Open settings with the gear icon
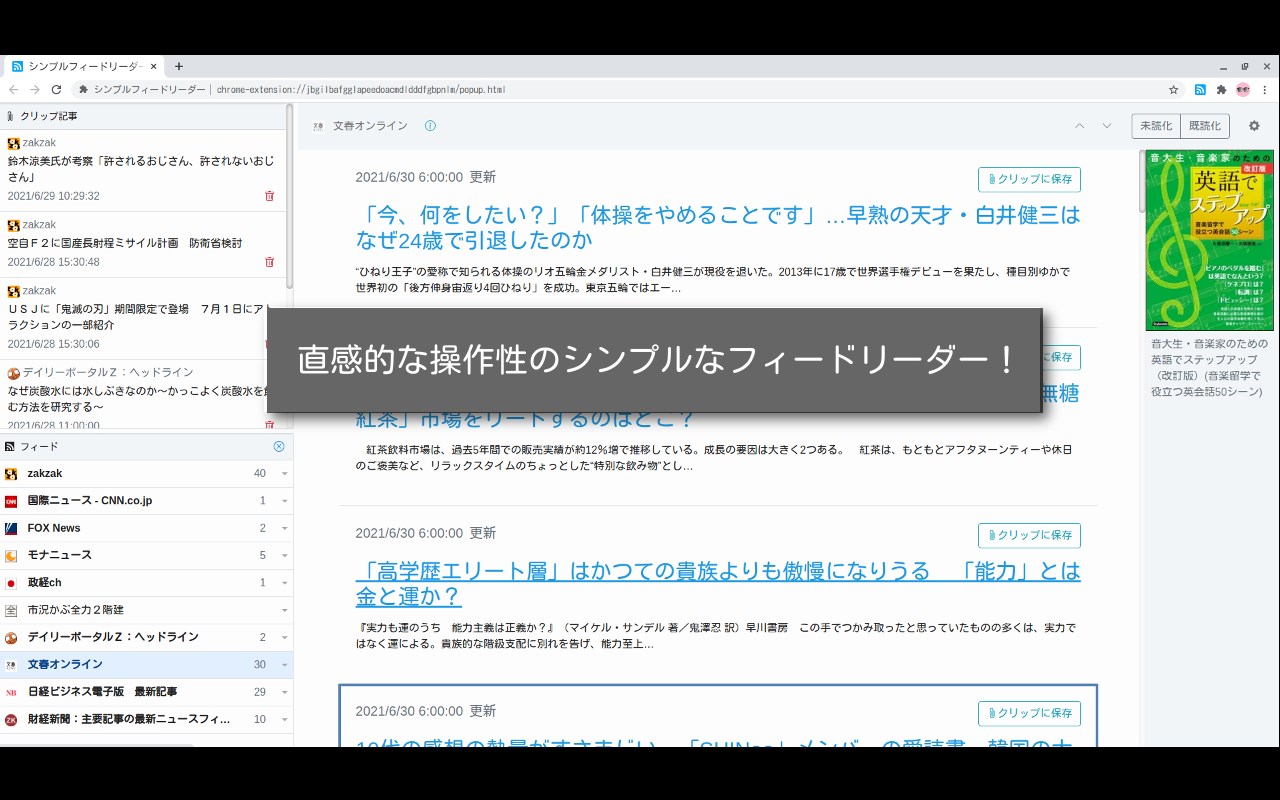The width and height of the screenshot is (1280, 800). pyautogui.click(x=1254, y=126)
